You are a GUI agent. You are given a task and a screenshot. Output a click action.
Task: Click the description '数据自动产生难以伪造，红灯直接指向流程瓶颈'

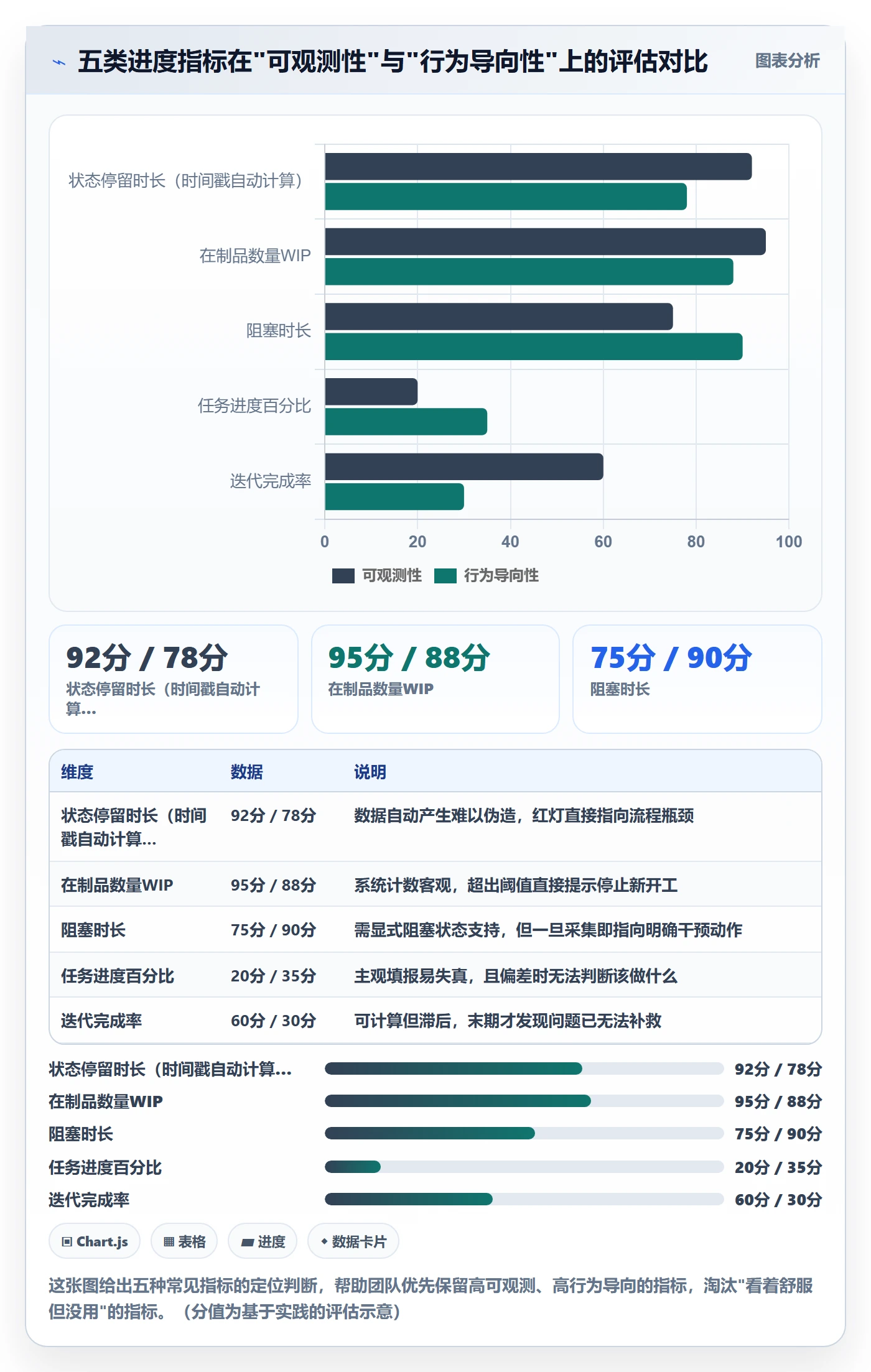point(524,815)
